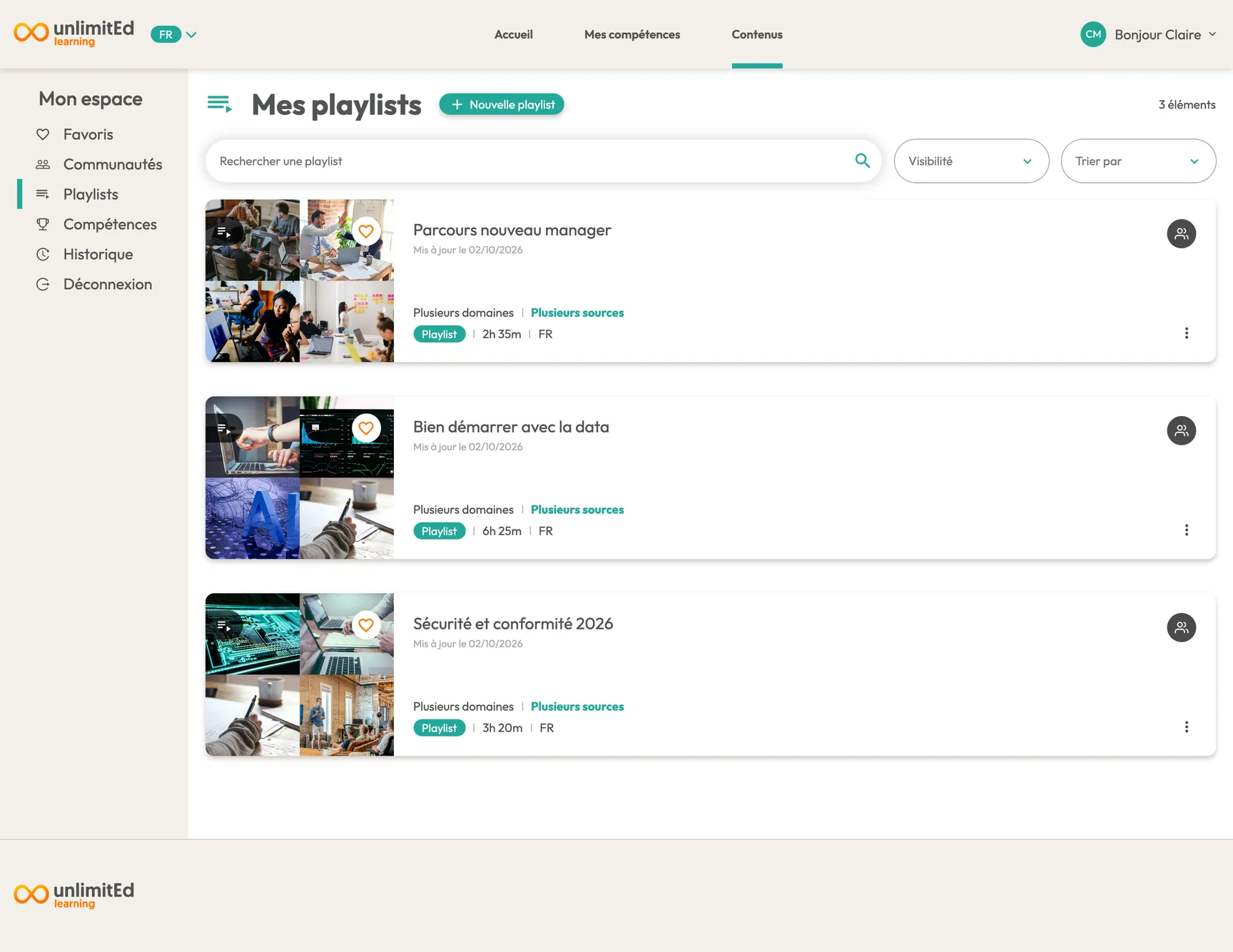This screenshot has height=952, width=1233.
Task: Open sharing icon for Sécurité et conformité 2026
Action: (x=1182, y=627)
